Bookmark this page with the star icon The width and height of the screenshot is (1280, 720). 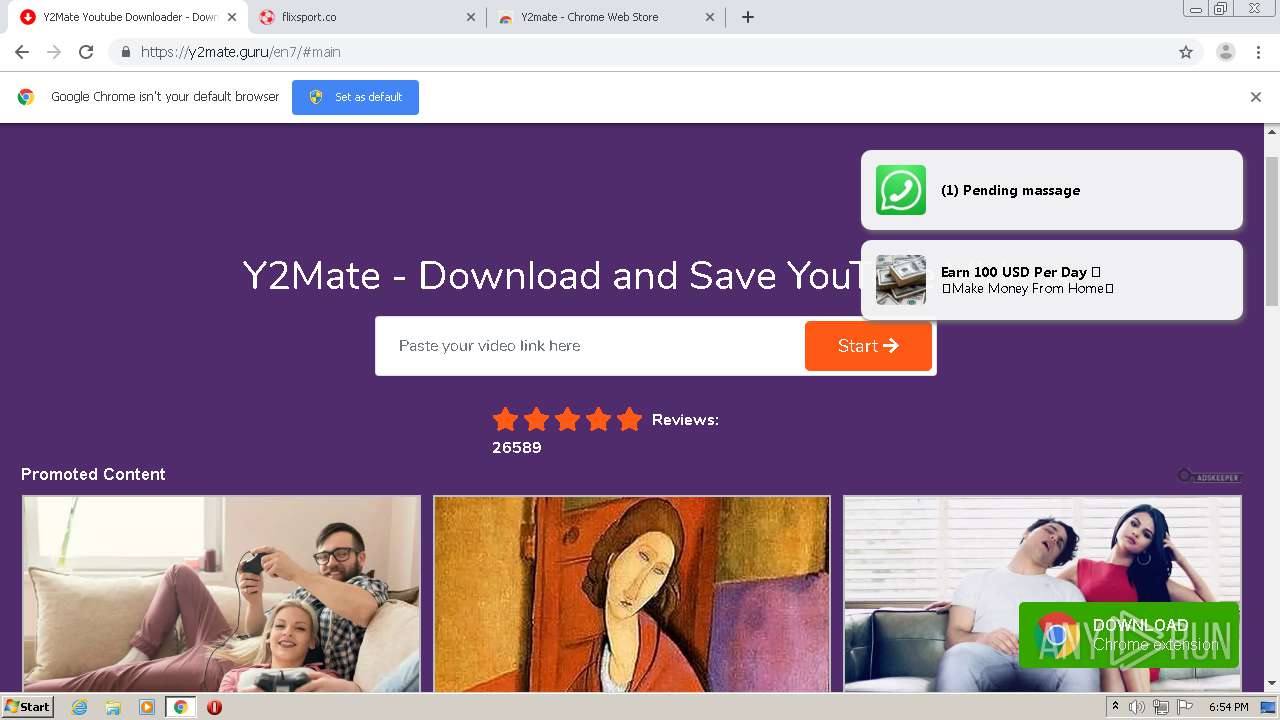click(1186, 52)
